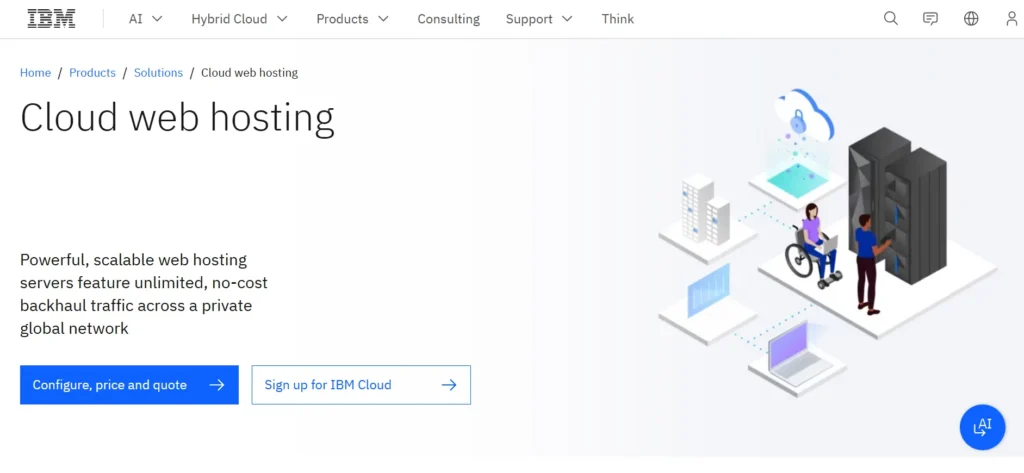Go to Think in the top nav
This screenshot has height=473, width=1024.
[618, 19]
